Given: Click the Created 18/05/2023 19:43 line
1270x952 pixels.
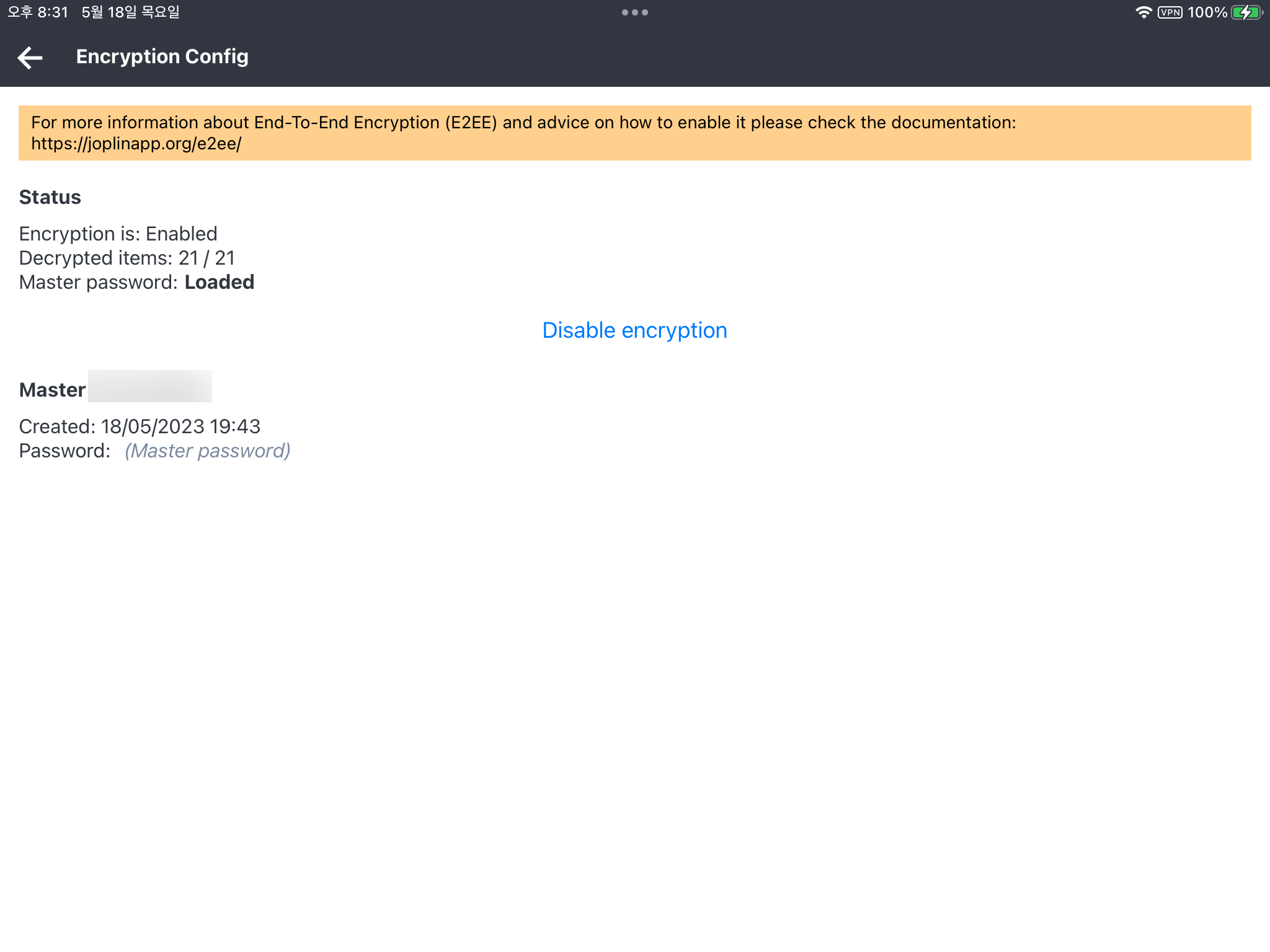Looking at the screenshot, I should pos(140,426).
